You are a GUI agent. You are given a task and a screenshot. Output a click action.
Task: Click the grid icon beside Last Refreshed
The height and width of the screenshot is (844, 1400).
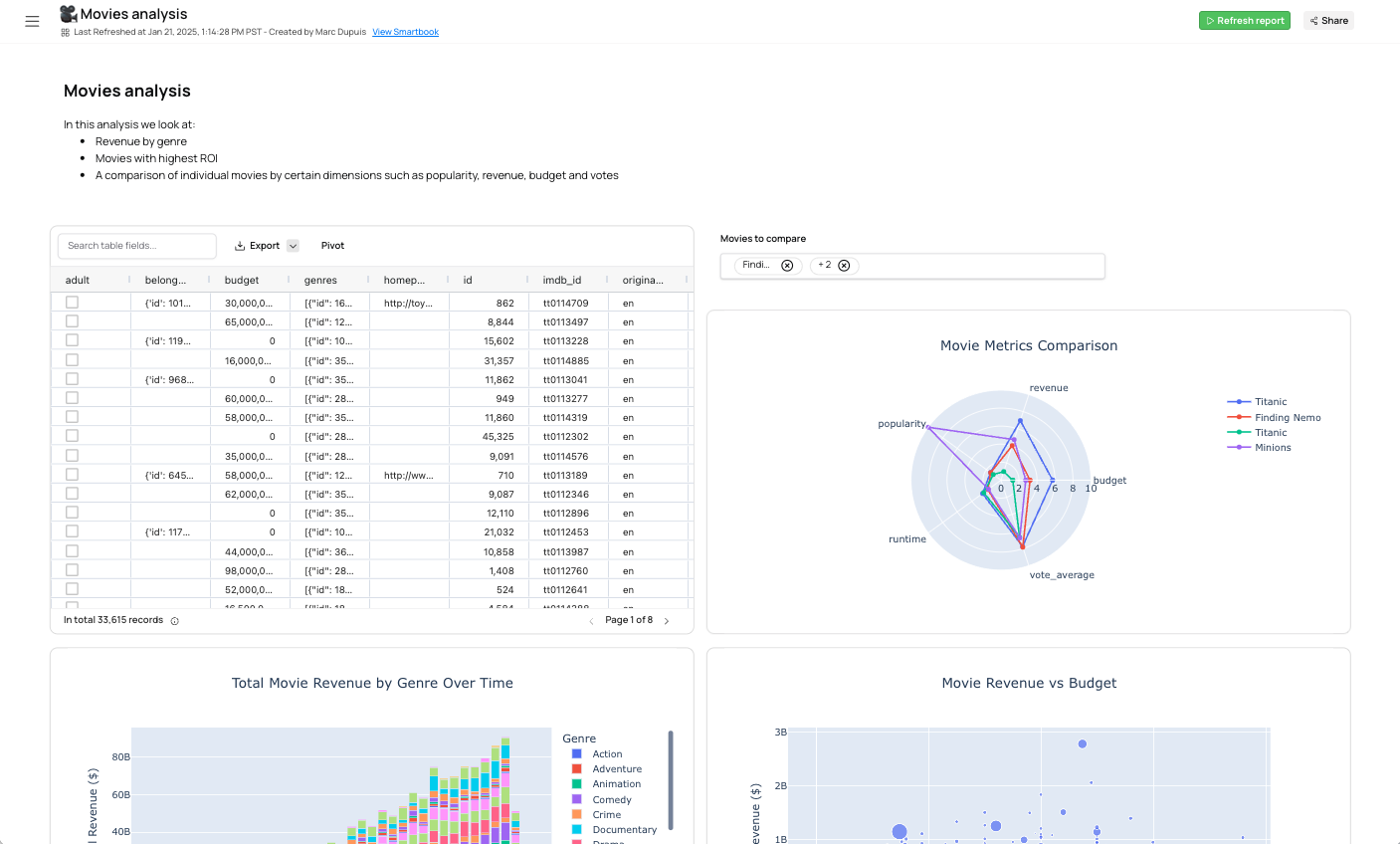point(66,33)
